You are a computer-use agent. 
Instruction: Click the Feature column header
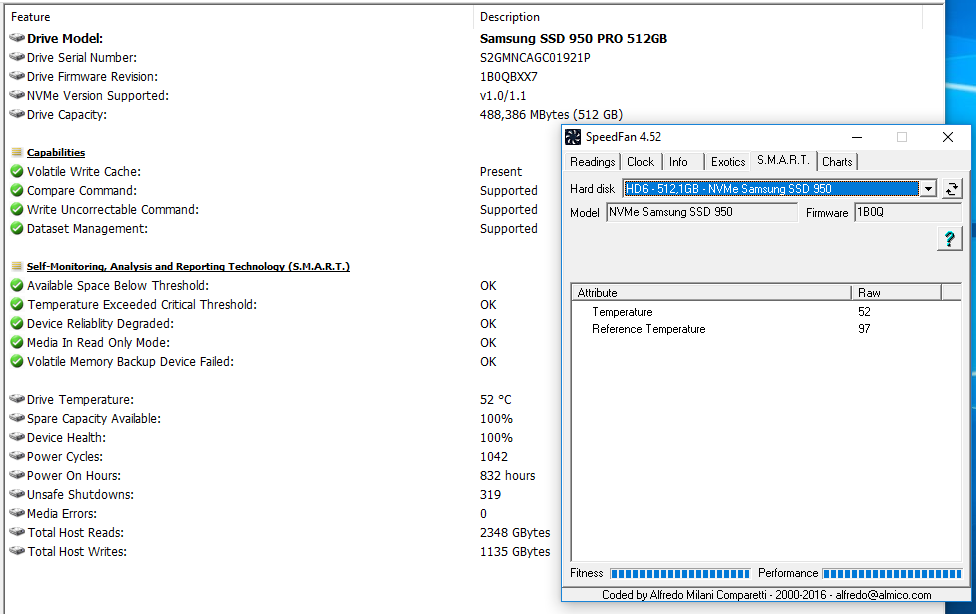tap(240, 17)
